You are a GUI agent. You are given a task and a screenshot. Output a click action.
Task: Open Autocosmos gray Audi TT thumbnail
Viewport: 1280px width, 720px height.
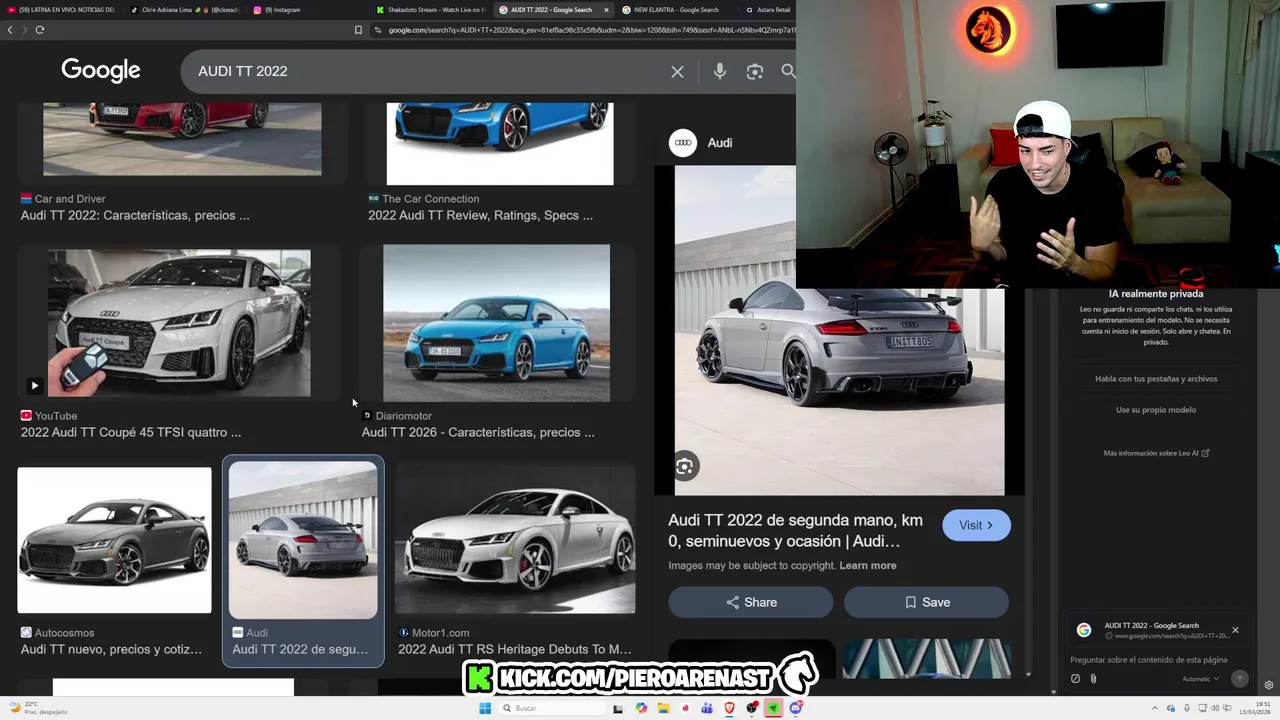114,540
